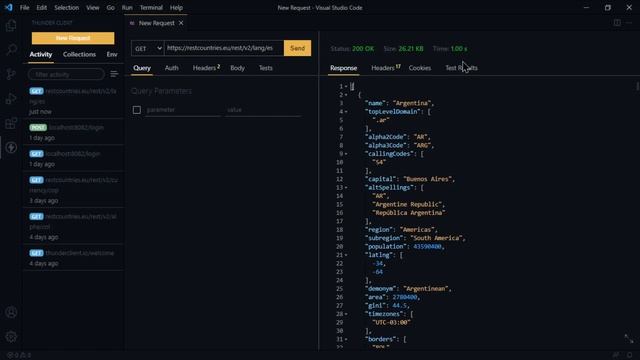The width and height of the screenshot is (640, 360).
Task: Open the Source Control view
Action: (x=11, y=74)
